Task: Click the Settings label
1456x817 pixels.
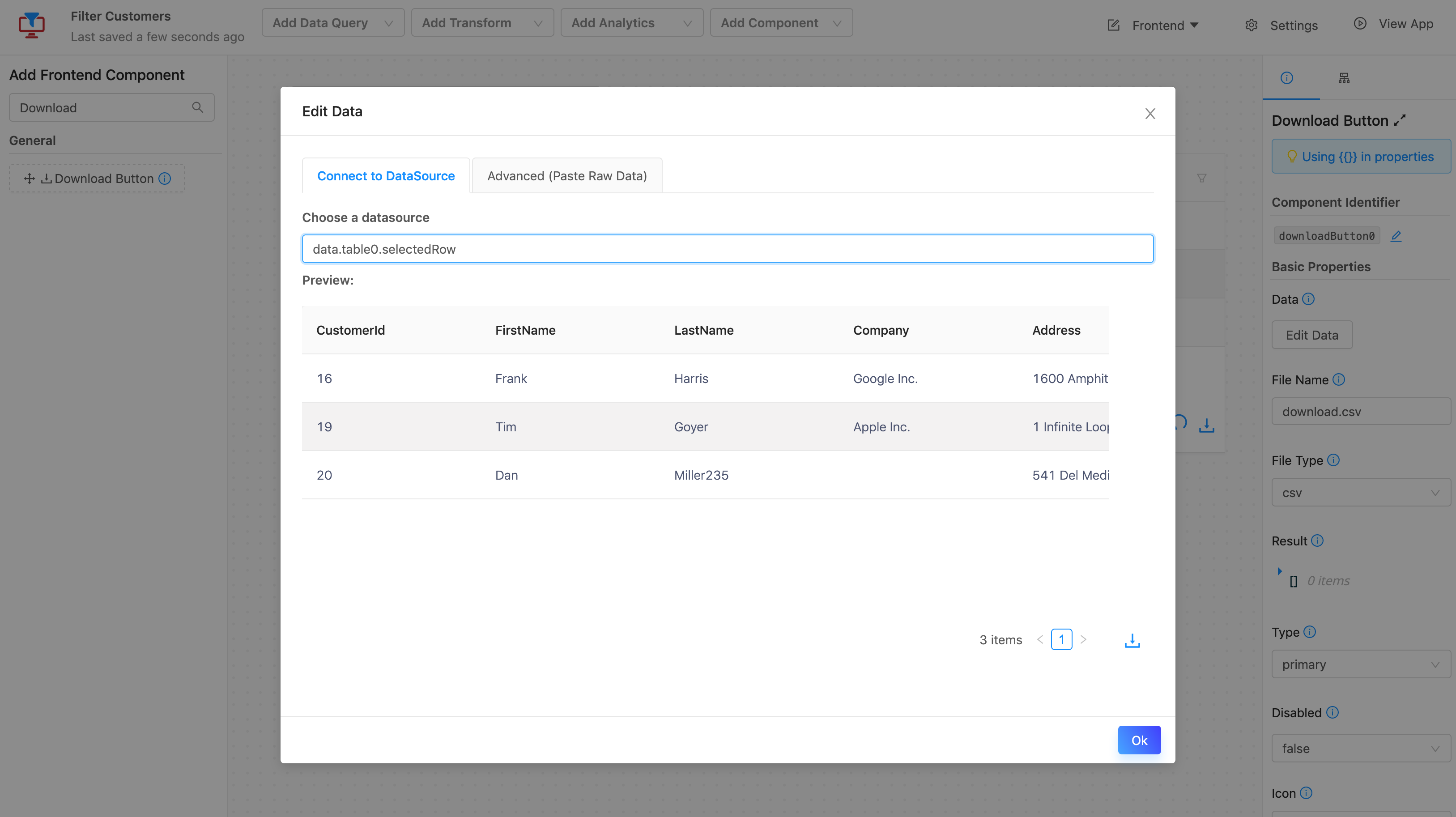Action: tap(1294, 26)
